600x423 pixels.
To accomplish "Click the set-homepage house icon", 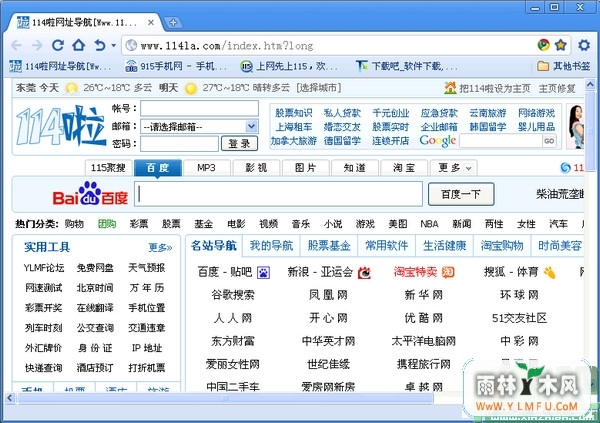I will coord(450,88).
